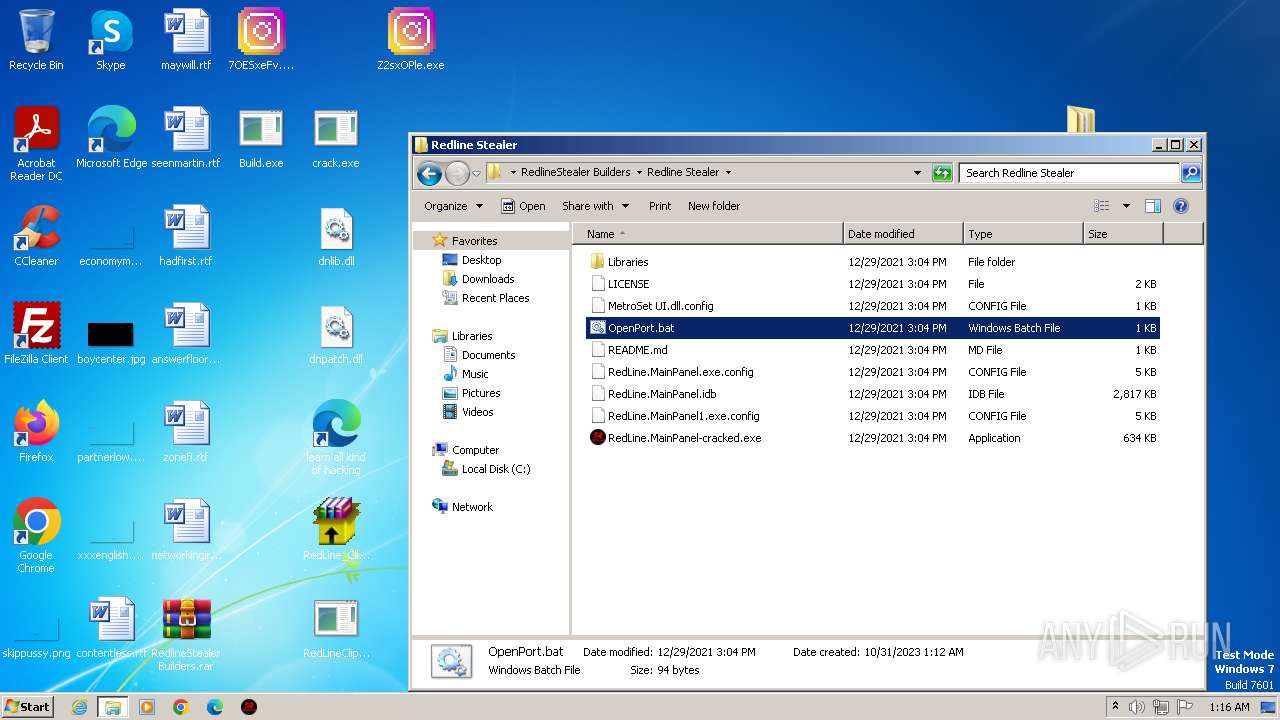
Task: Select hadfirst.rtf on the desktop
Action: tap(186, 236)
